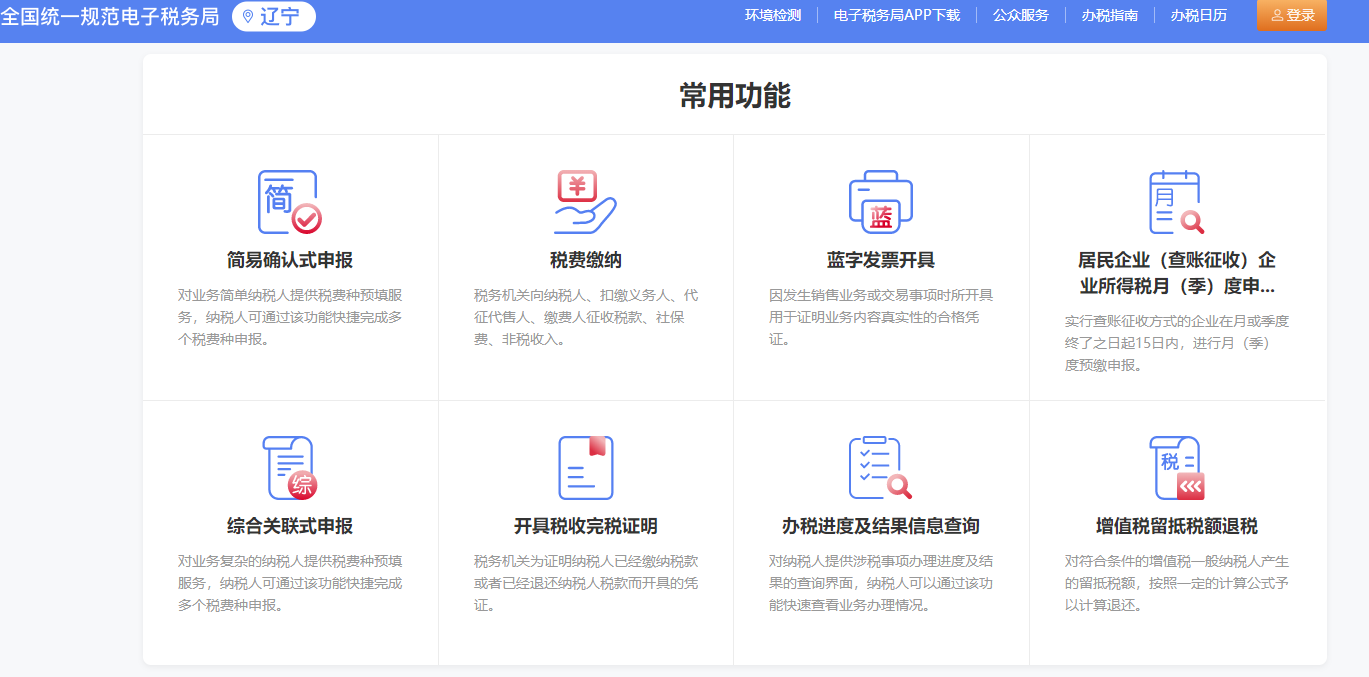Open the 办税进度及结果信息查询 checklist icon
Screen dimensions: 1369x677
coord(880,465)
